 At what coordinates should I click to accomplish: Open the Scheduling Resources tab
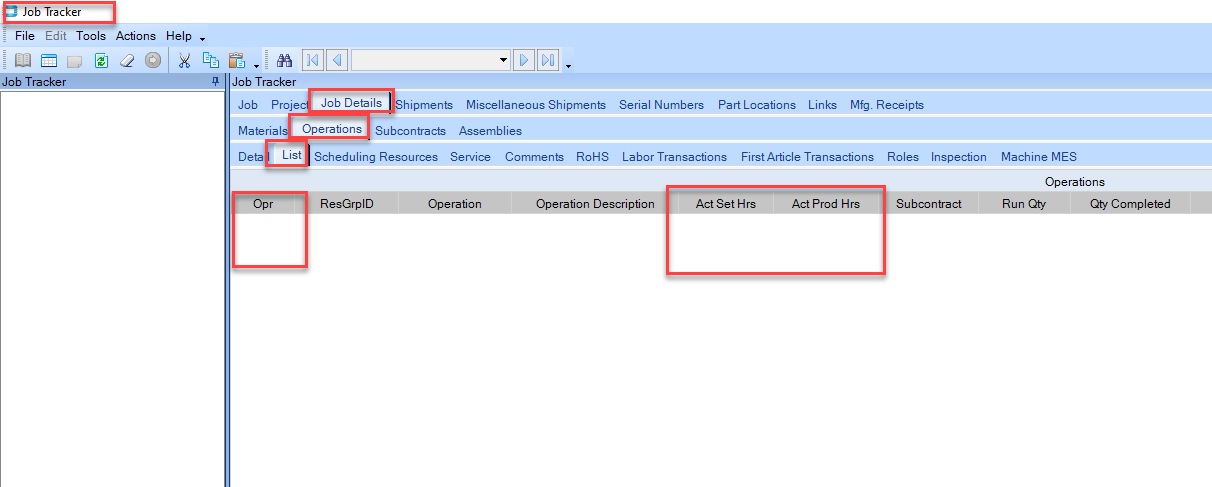point(376,157)
